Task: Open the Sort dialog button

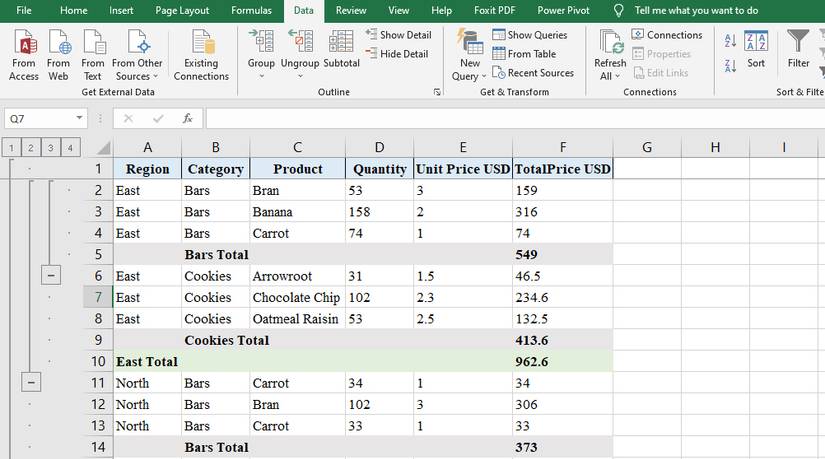Action: [756, 48]
